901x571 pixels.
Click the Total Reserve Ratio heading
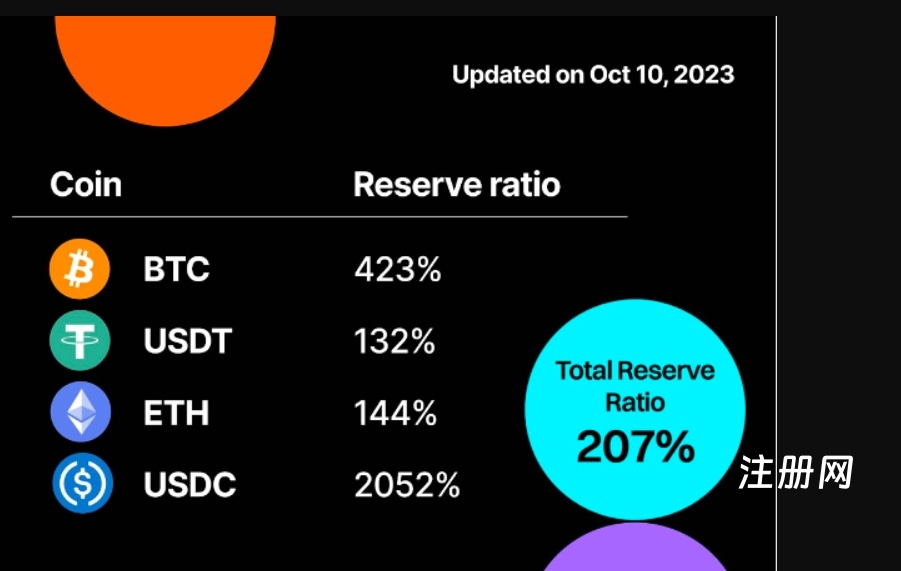[635, 387]
